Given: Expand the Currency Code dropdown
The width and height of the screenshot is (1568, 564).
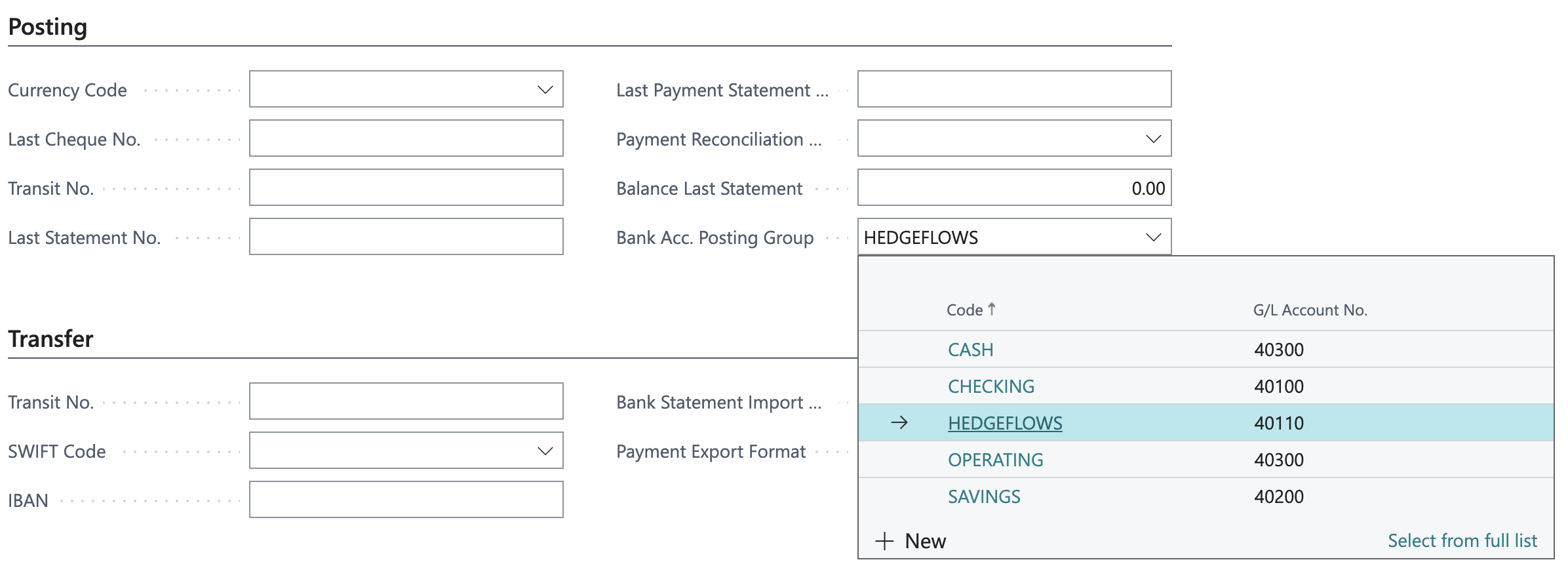Looking at the screenshot, I should [x=545, y=90].
